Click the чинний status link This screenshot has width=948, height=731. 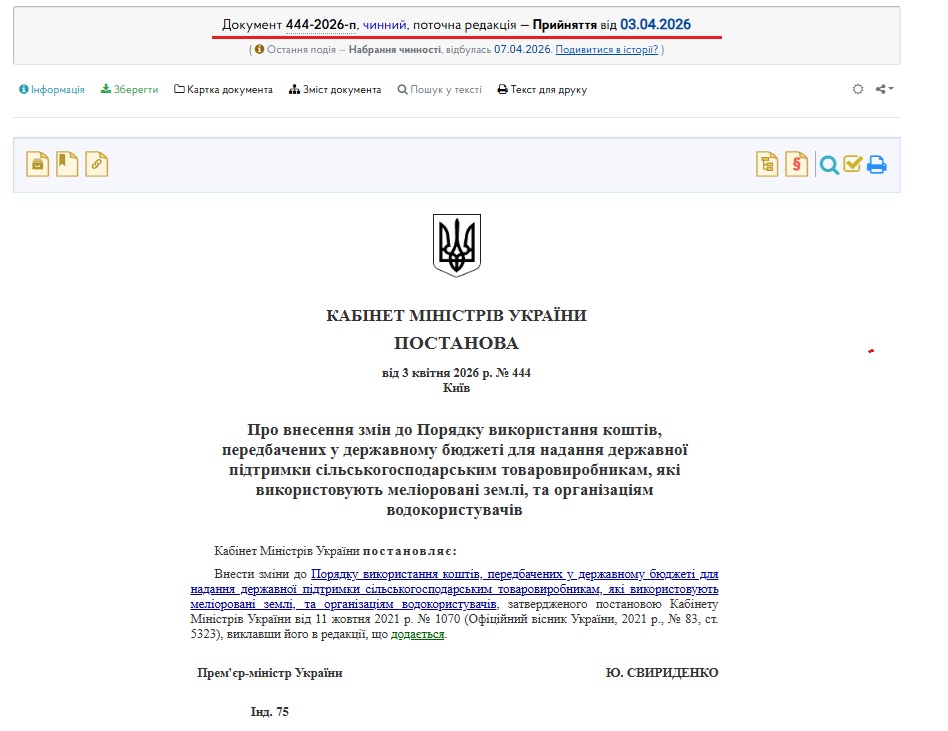pyautogui.click(x=385, y=25)
